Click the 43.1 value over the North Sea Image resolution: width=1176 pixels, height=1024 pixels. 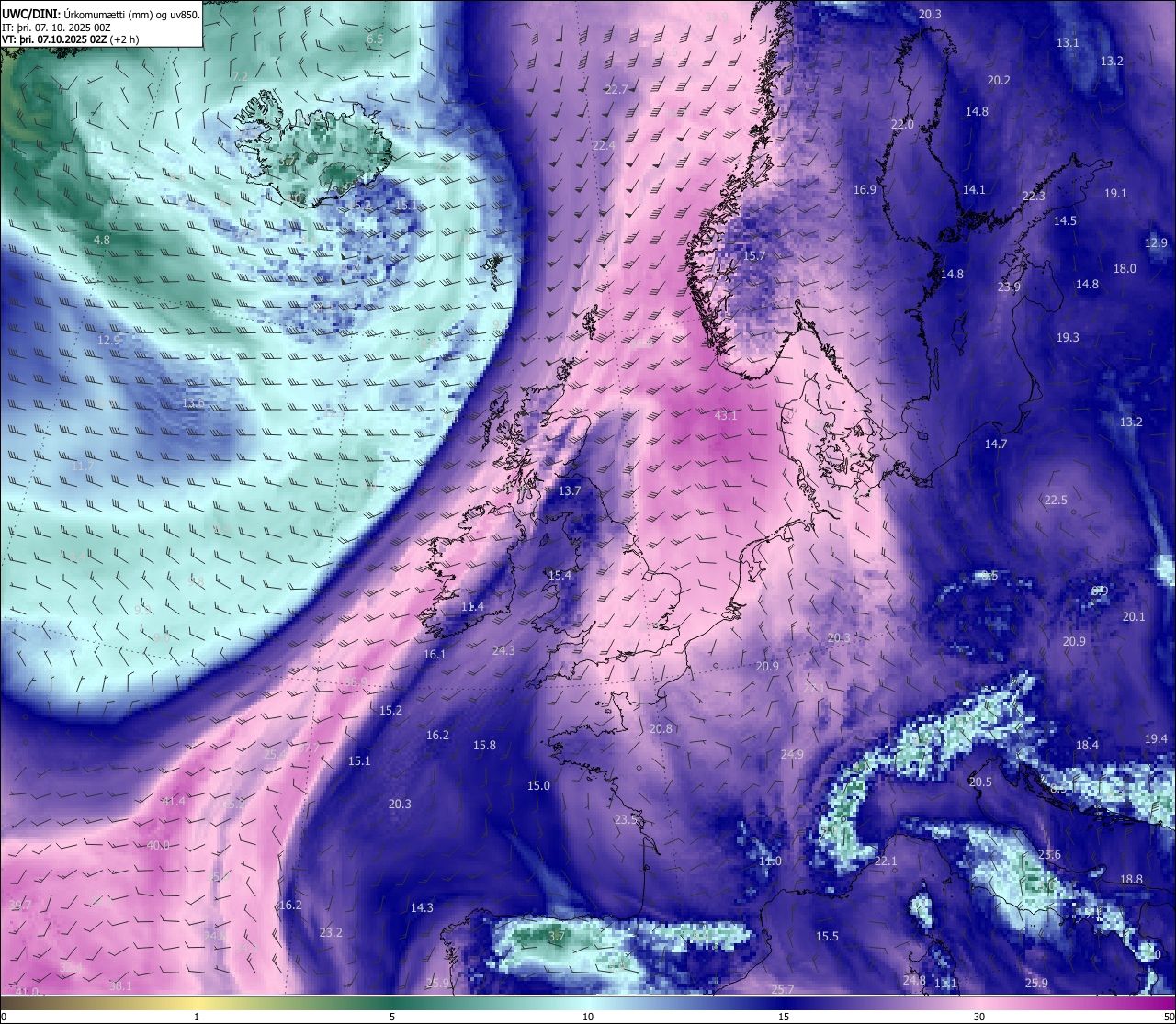click(726, 415)
